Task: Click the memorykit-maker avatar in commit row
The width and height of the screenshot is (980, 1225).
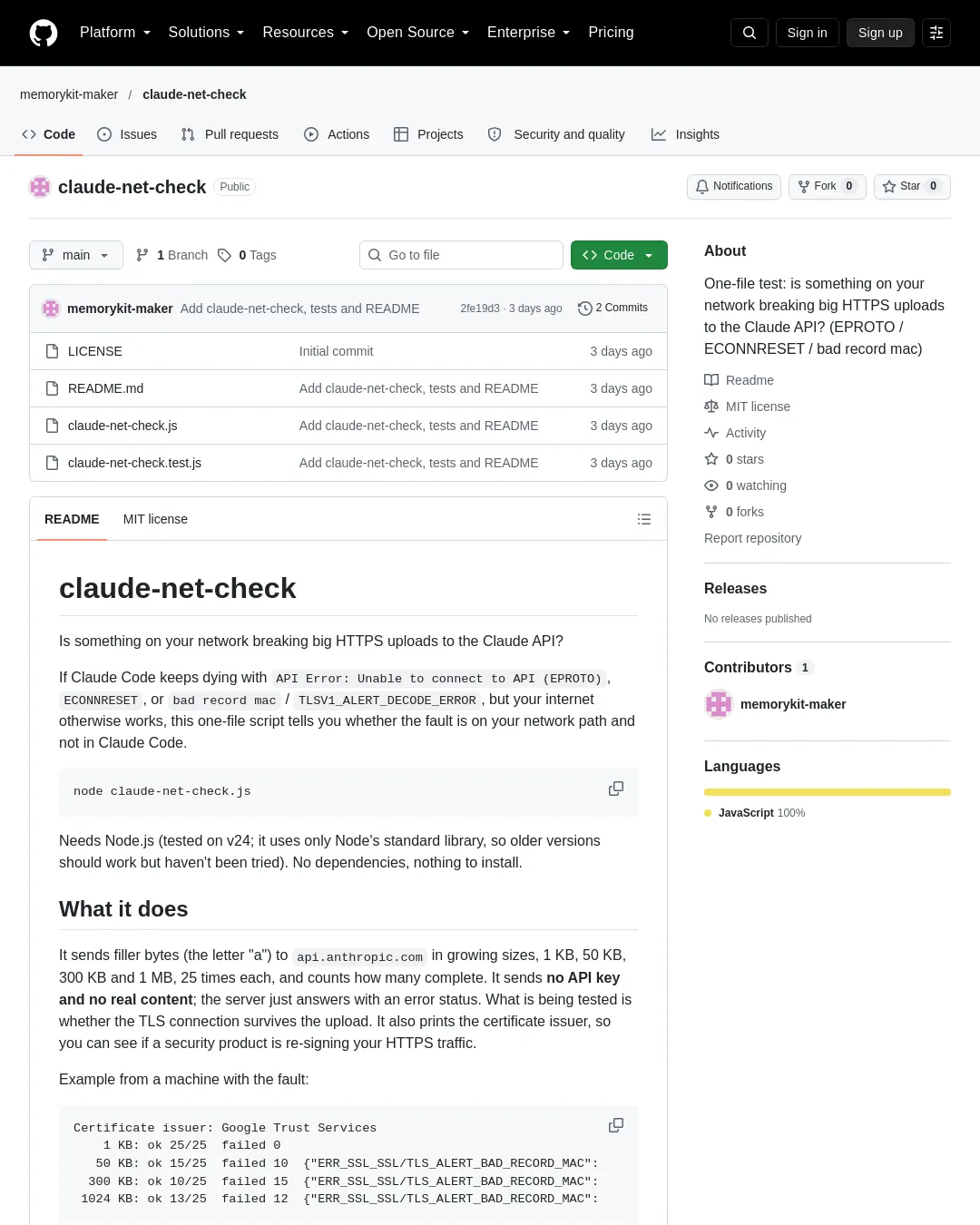Action: point(51,309)
